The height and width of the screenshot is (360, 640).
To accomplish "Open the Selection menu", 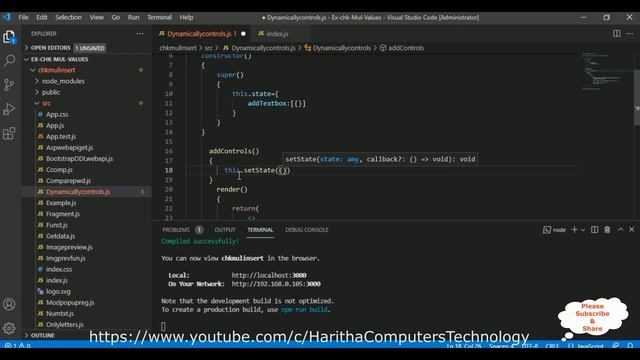I will tap(69, 17).
